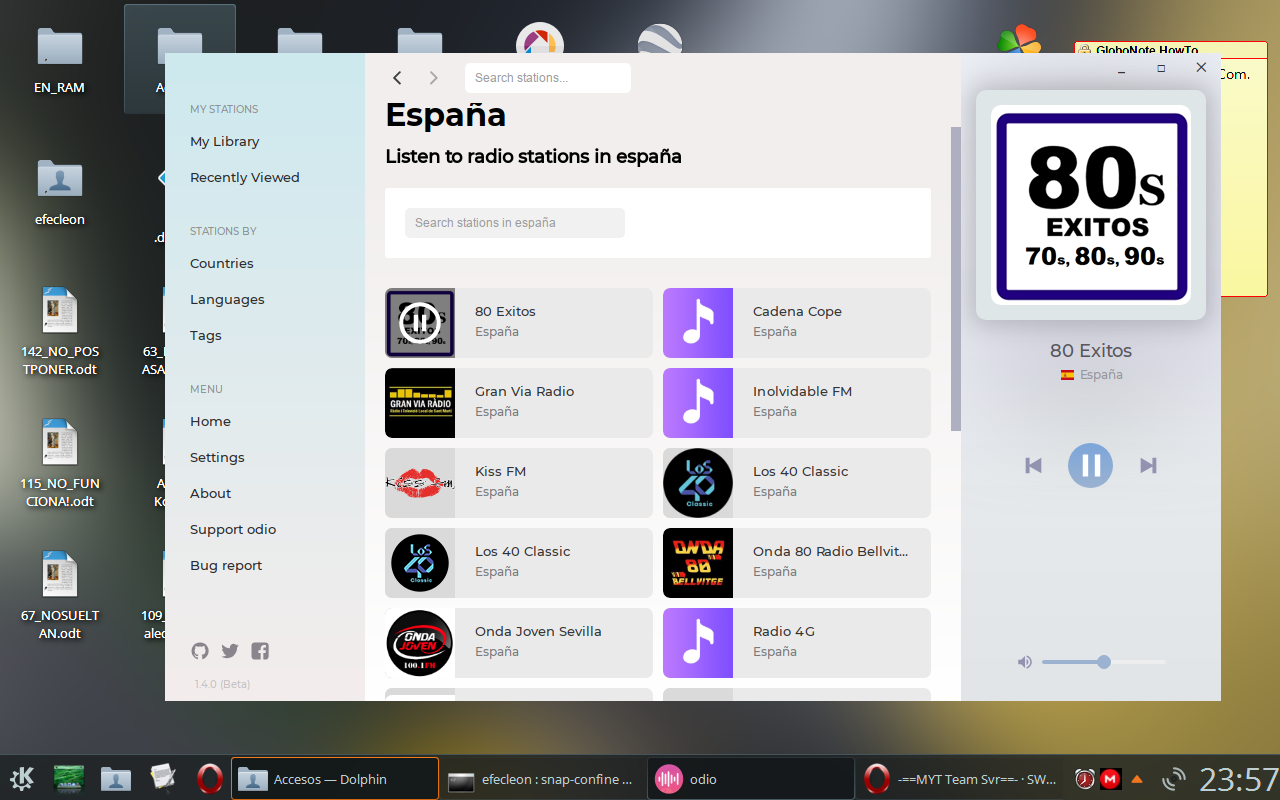Switch to efecleon snap-confine terminal task
The height and width of the screenshot is (800, 1280).
pos(543,778)
